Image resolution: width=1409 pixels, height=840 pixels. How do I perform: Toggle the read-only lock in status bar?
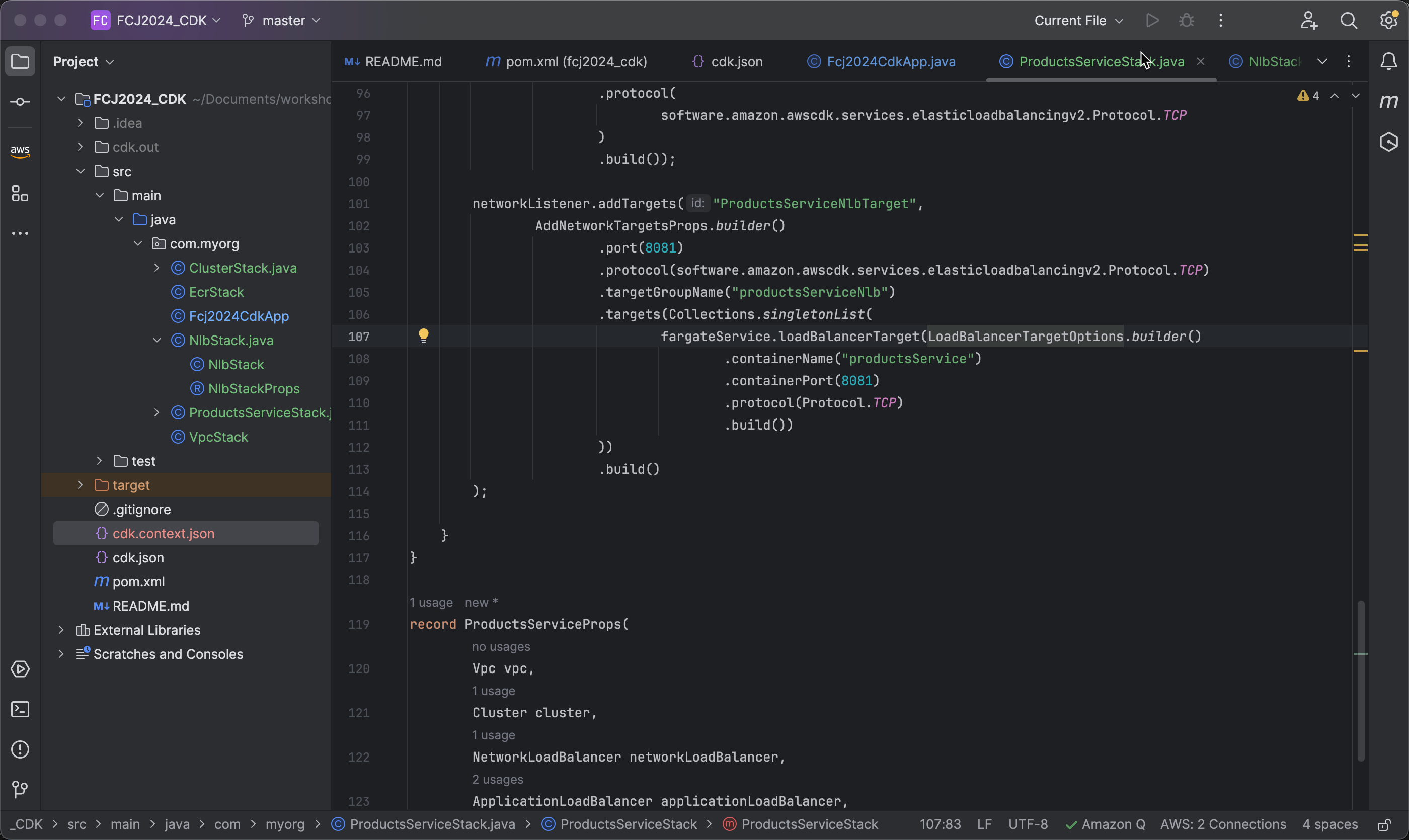[1384, 825]
